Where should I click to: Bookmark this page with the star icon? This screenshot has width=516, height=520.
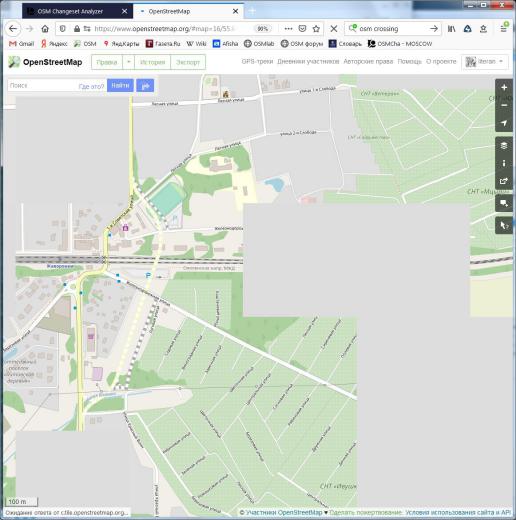pyautogui.click(x=316, y=29)
